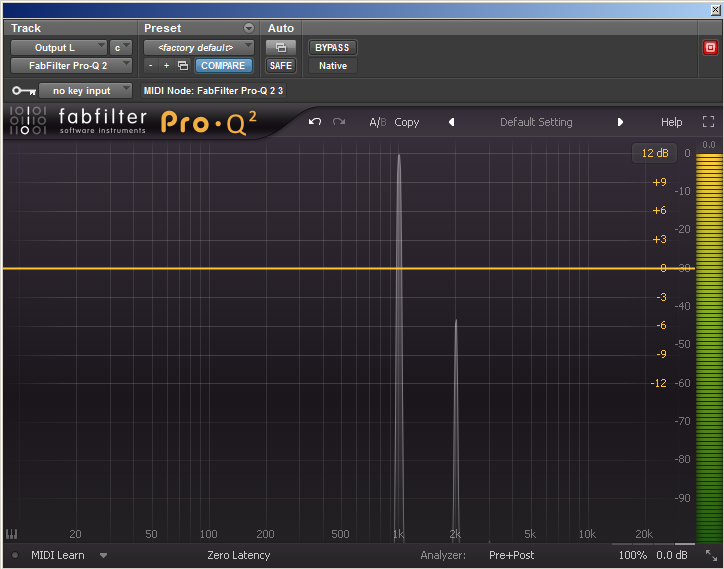This screenshot has height=569, width=724.
Task: Click the redo arrow icon
Action: tap(339, 122)
